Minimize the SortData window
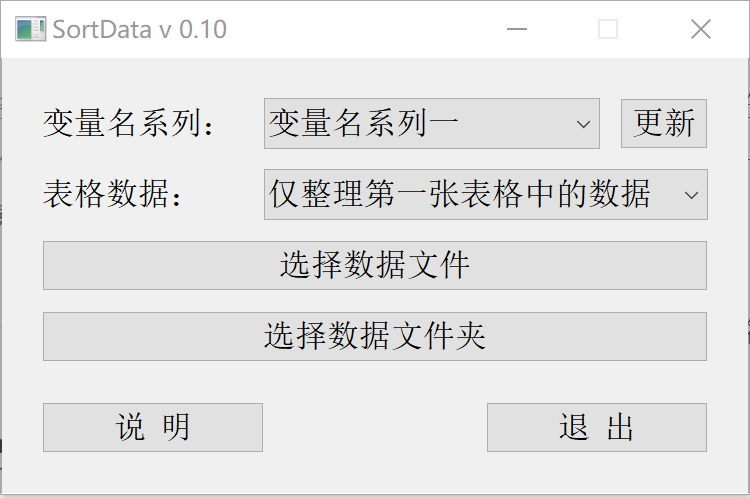The image size is (750, 498). tap(517, 30)
